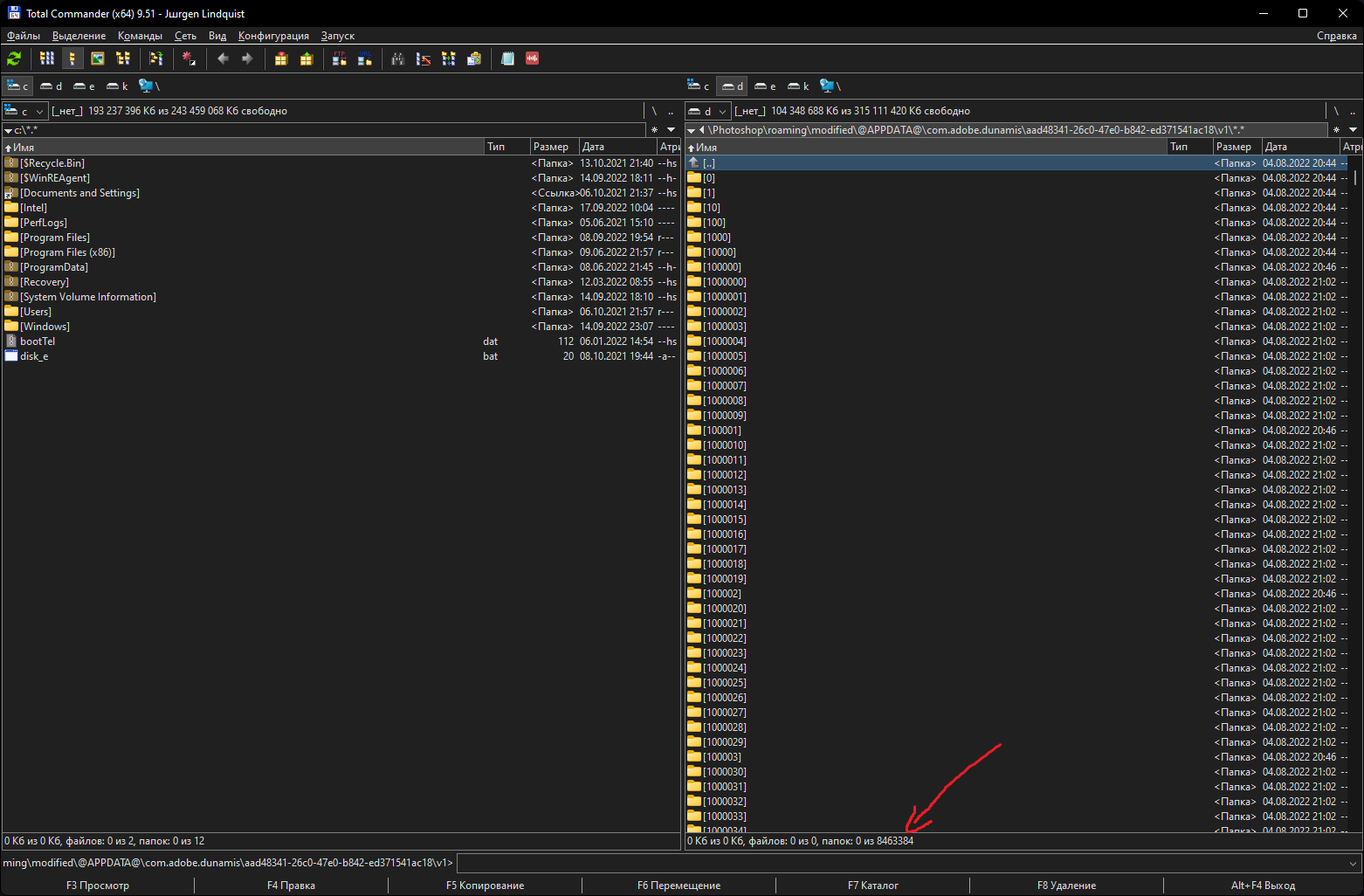Open network neighborhood in right drive bar
This screenshot has height=896, width=1364.
tap(830, 86)
